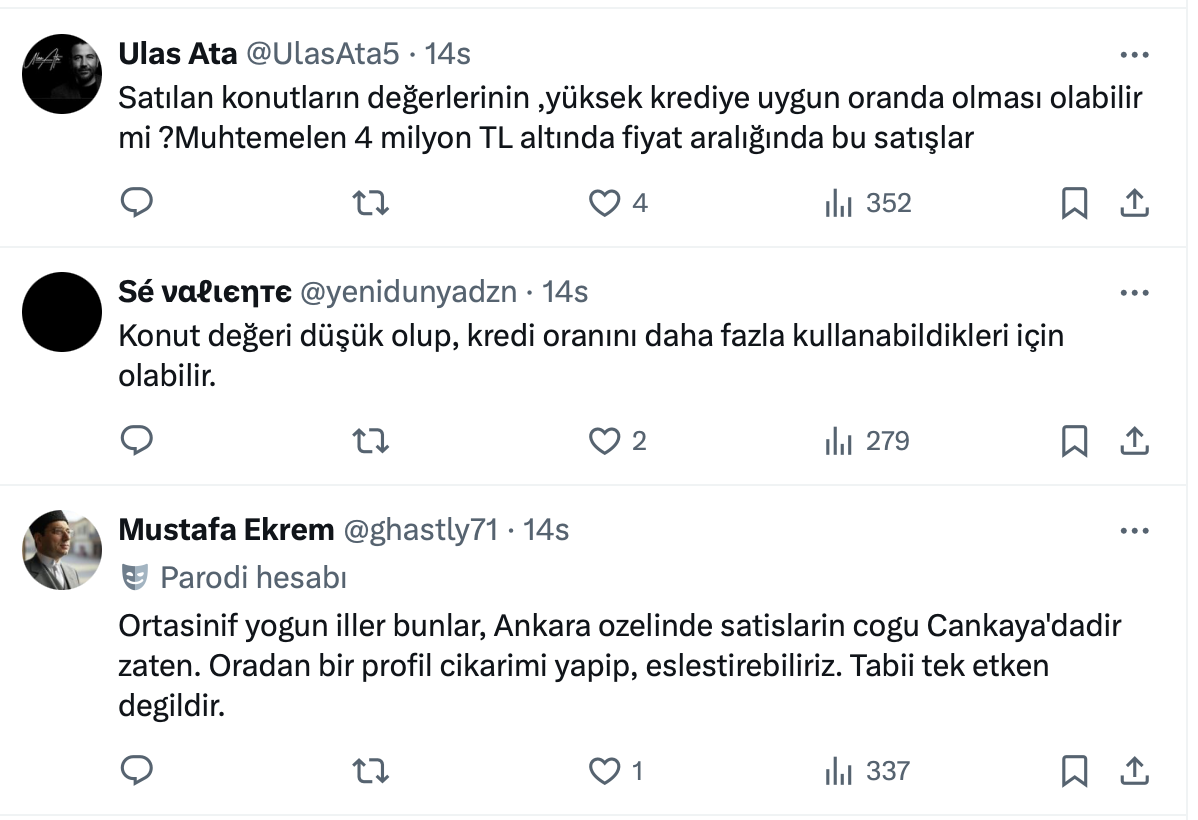This screenshot has height=820, width=1198.
Task: Click Mustafa Ekrem's profile avatar
Action: 62,550
